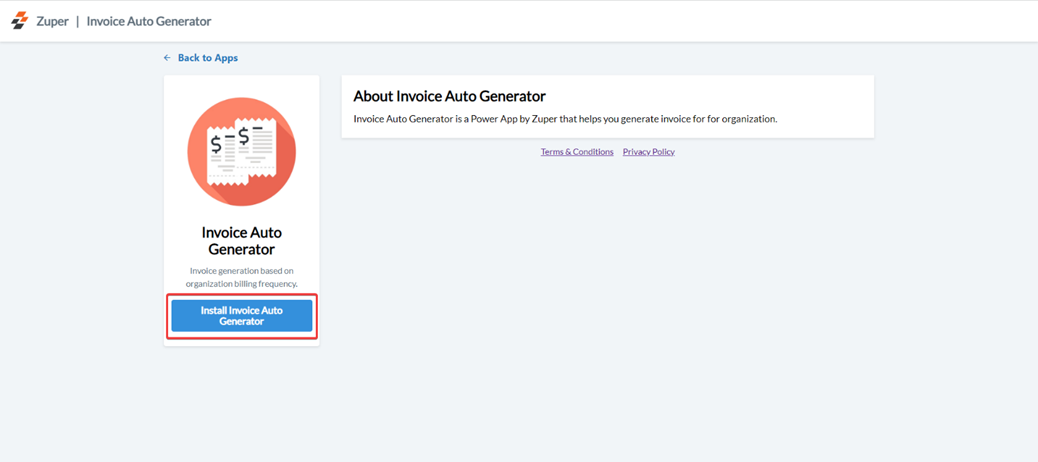
Task: Click the left arrow beside Back to Apps
Action: [x=167, y=58]
